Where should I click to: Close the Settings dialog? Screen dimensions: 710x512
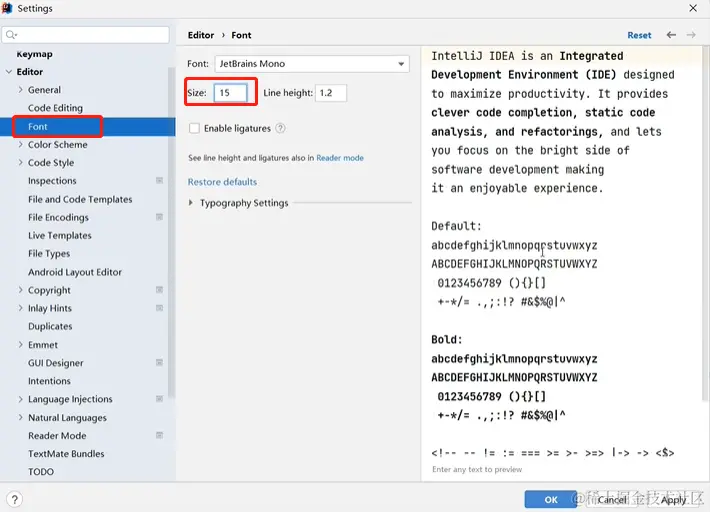pyautogui.click(x=693, y=8)
